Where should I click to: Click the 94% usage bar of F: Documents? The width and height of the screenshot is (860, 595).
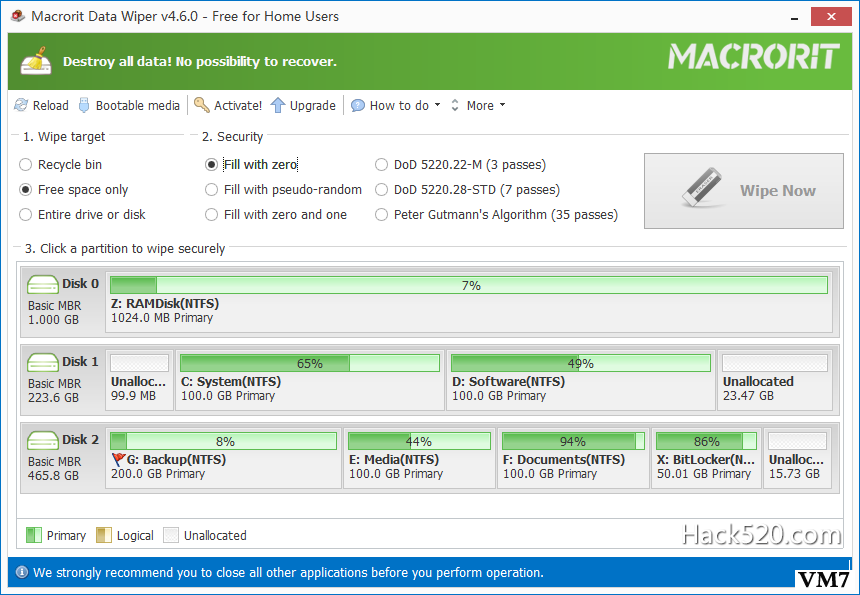click(573, 441)
